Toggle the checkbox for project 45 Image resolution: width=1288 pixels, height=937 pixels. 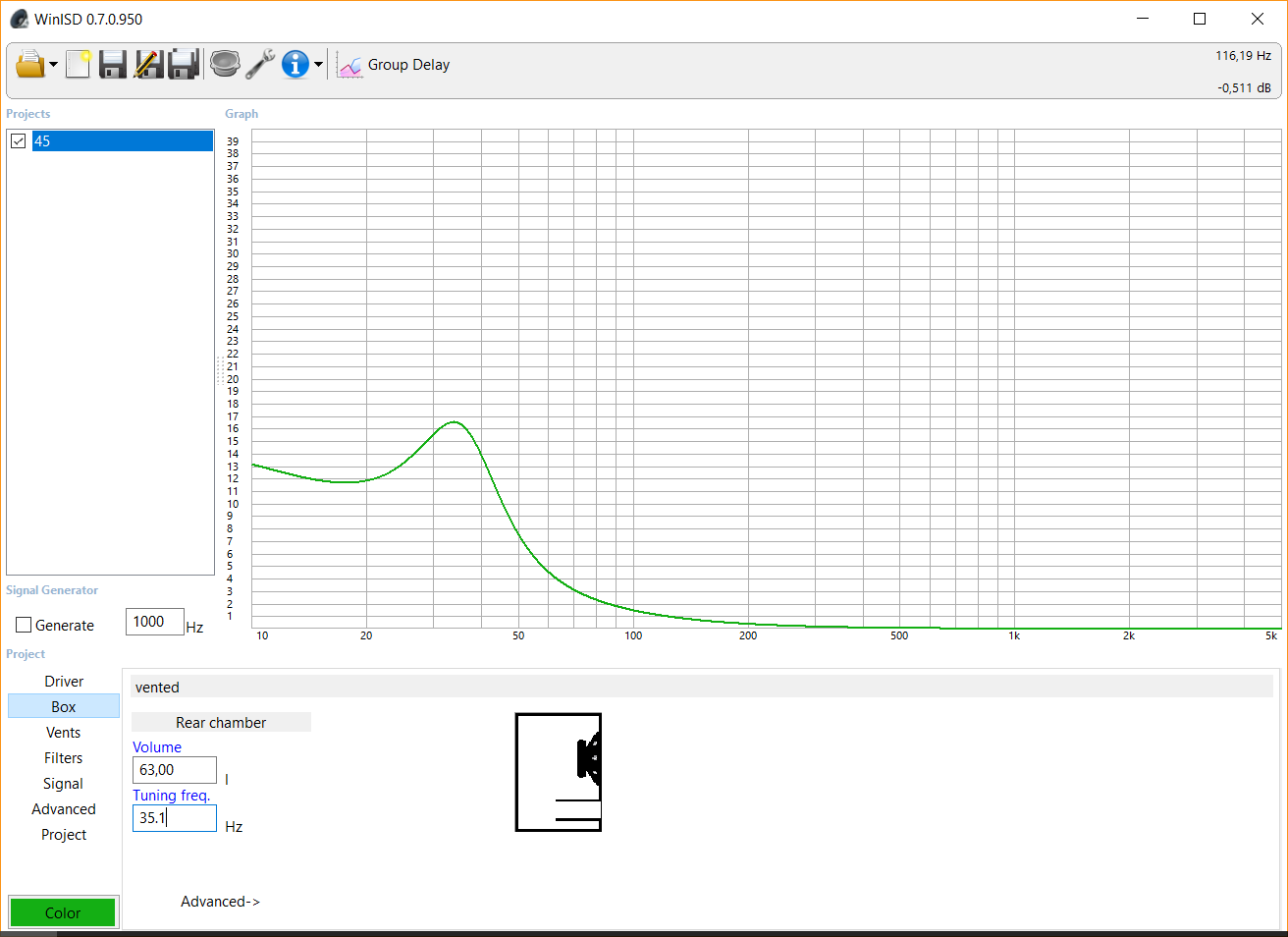(x=19, y=141)
